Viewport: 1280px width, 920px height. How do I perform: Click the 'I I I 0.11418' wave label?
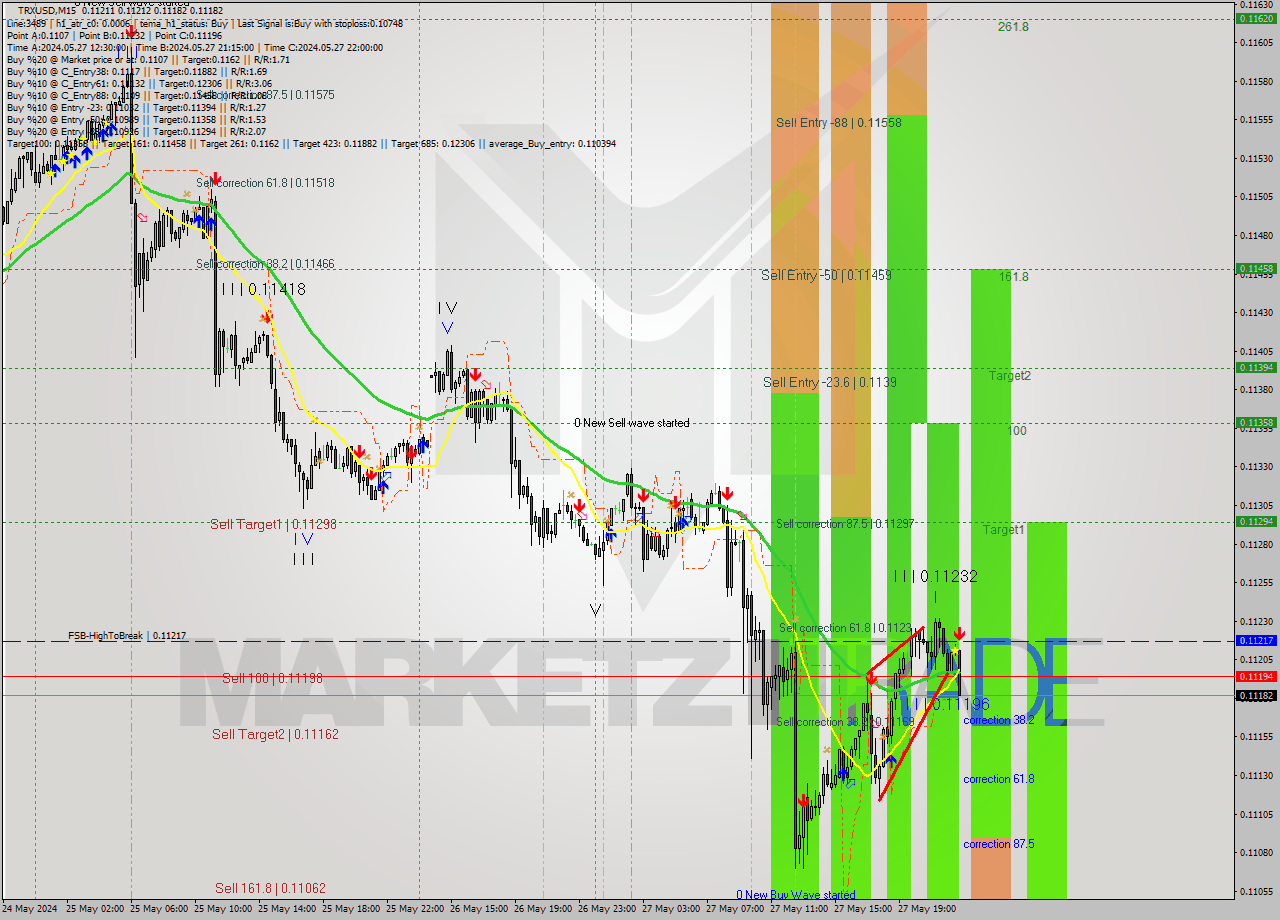[263, 289]
